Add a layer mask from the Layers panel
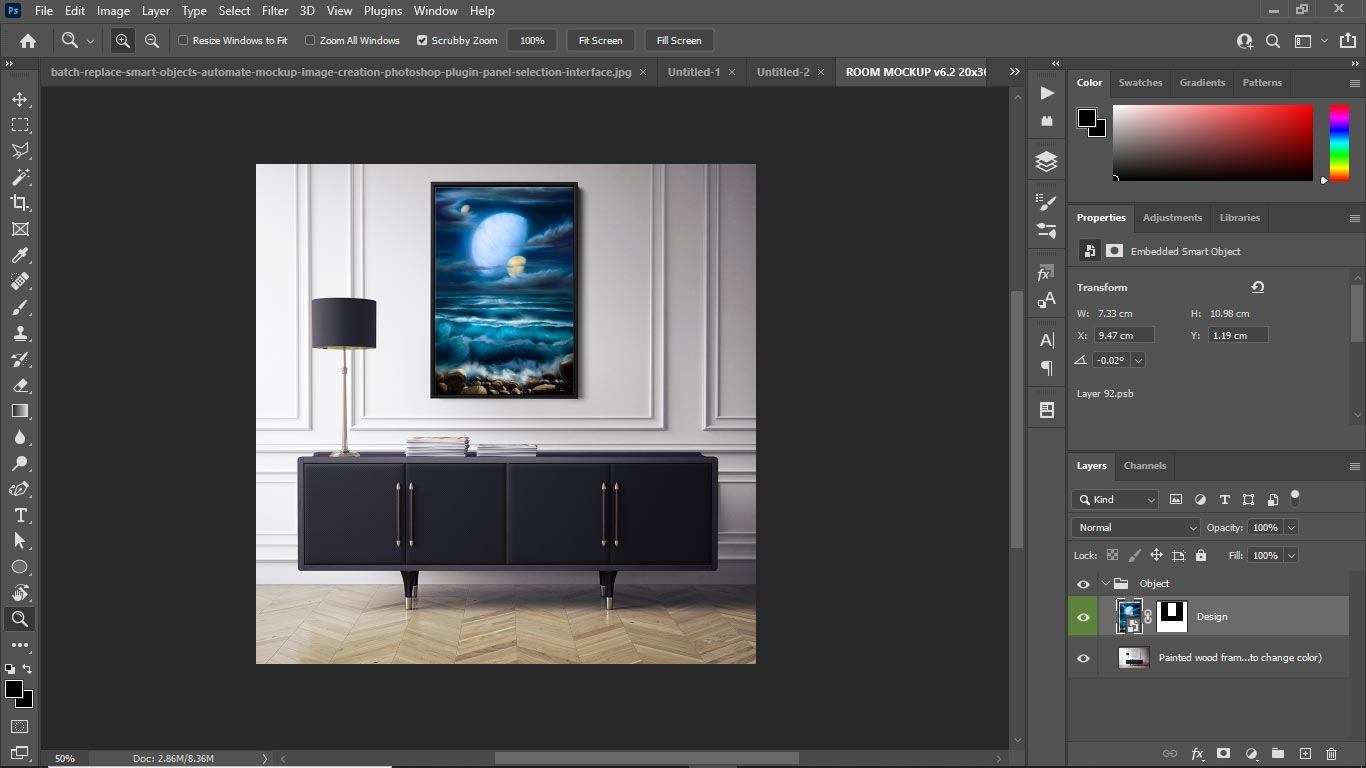 [x=1224, y=754]
